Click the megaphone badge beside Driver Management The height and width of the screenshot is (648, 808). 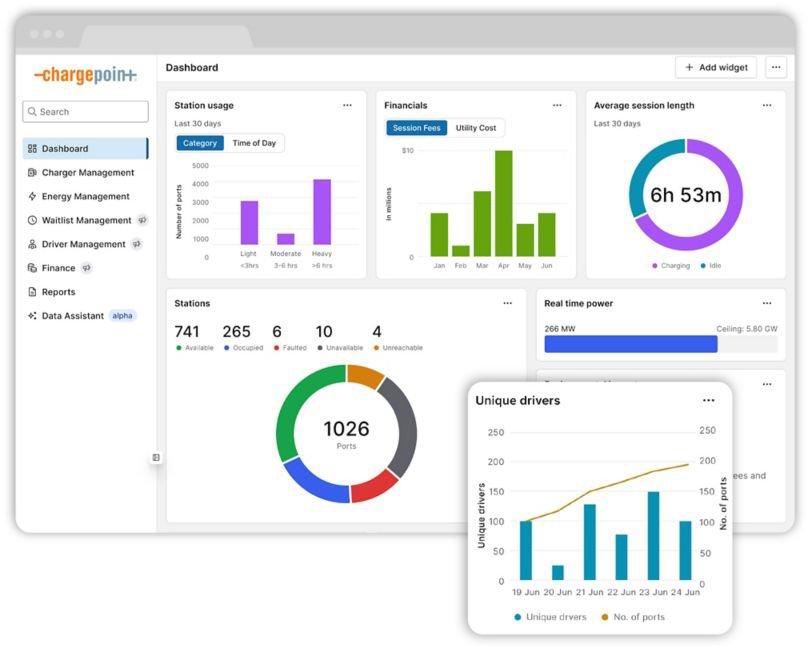(x=137, y=244)
